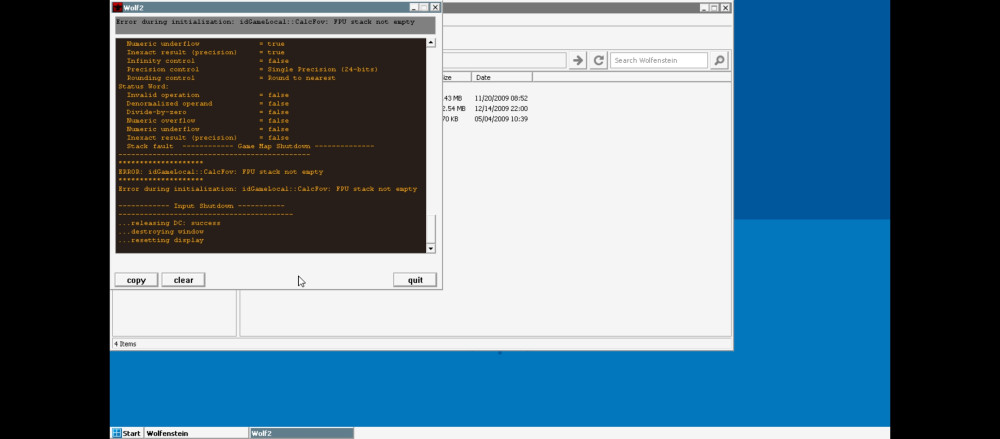Sort files by the Date column header
Viewport: 1000px width, 439px height.
tap(502, 77)
